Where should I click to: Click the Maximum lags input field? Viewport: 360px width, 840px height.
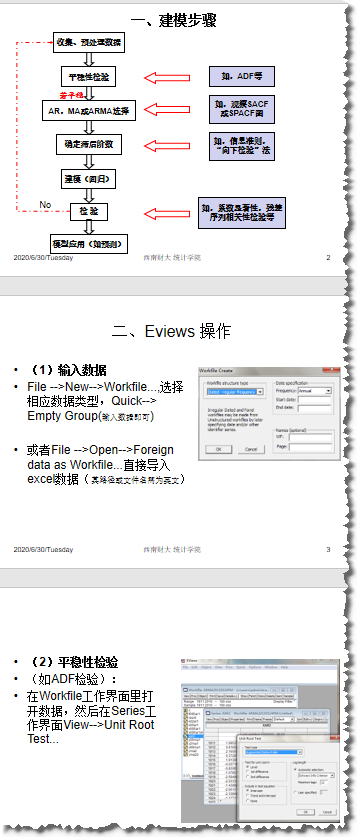tap(324, 783)
